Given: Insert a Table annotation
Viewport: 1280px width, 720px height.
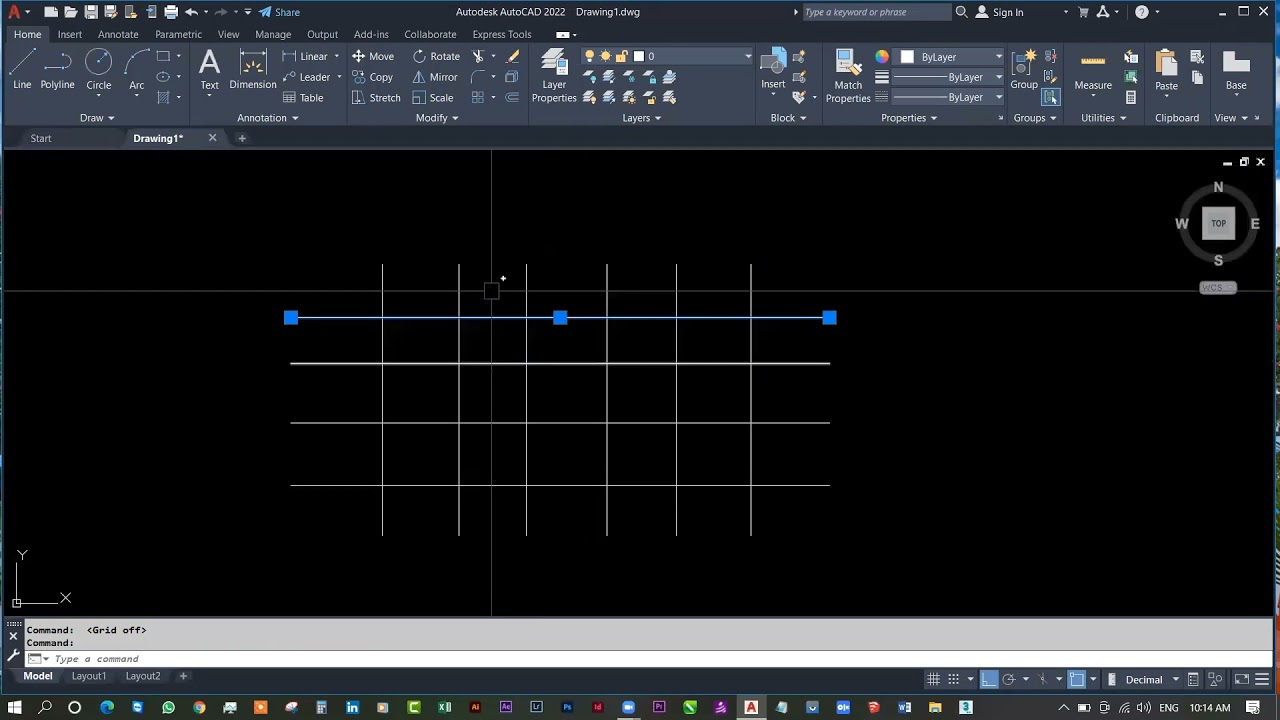Looking at the screenshot, I should pos(303,98).
